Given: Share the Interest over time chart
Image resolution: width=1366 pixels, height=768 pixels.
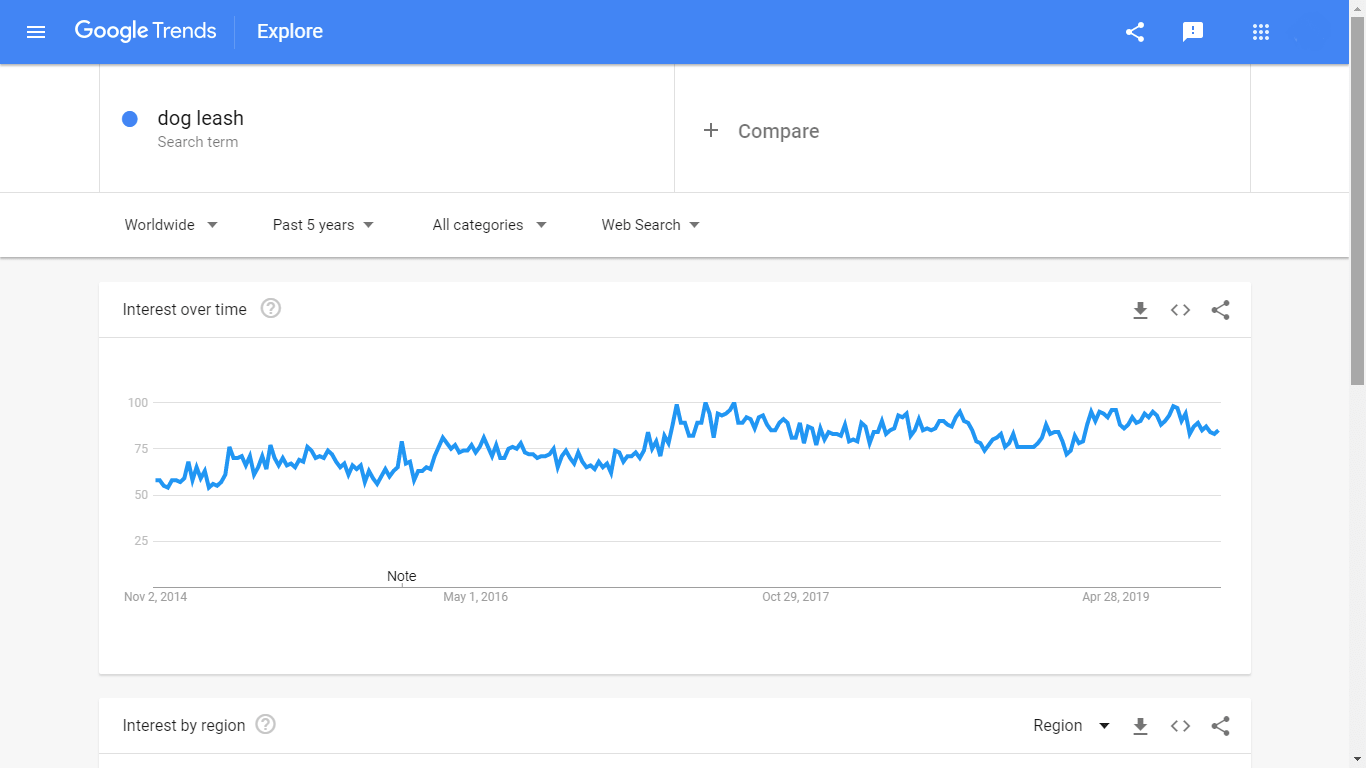Looking at the screenshot, I should point(1220,310).
